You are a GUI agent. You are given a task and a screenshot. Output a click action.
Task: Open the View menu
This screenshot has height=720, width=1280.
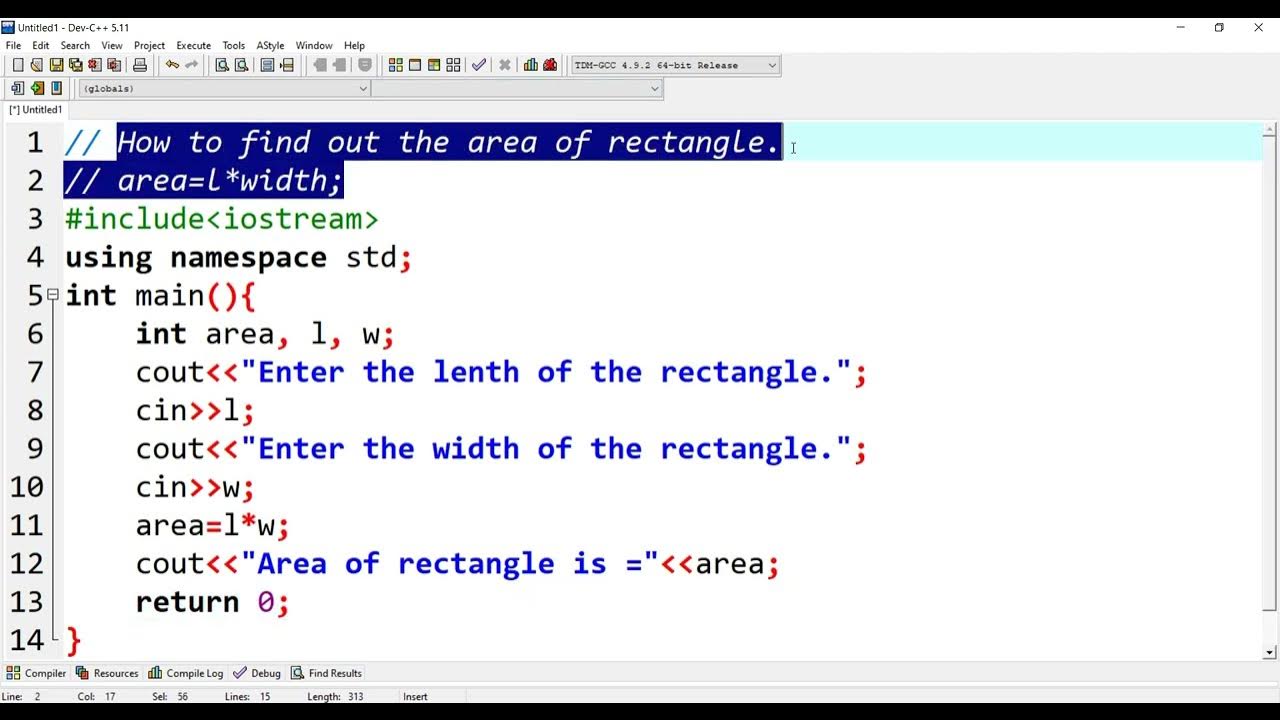click(112, 45)
